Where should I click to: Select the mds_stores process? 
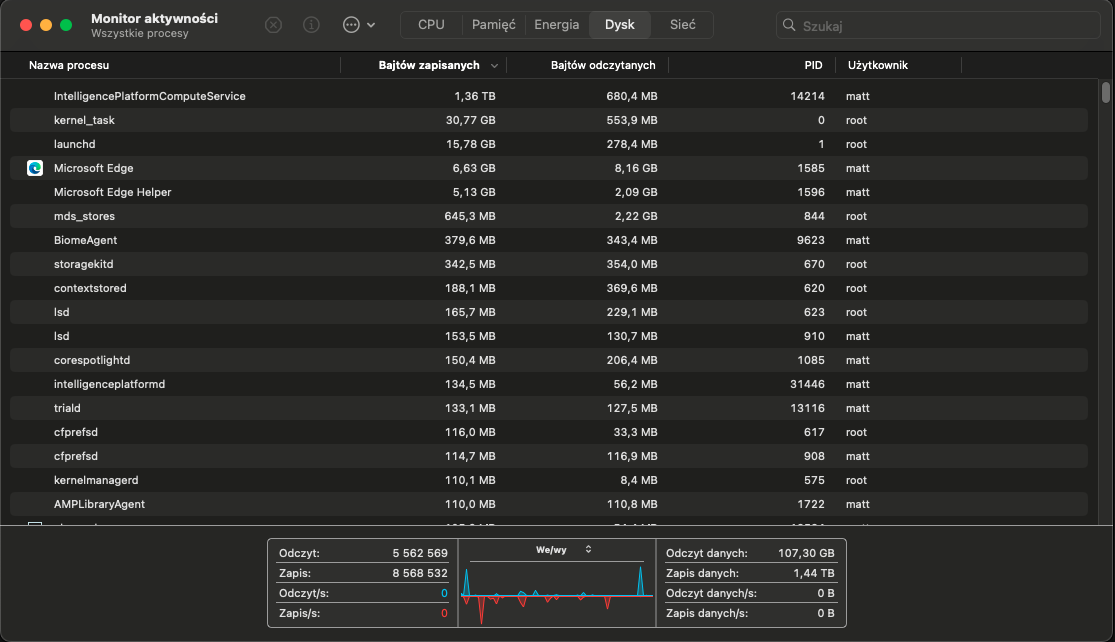click(x=549, y=216)
